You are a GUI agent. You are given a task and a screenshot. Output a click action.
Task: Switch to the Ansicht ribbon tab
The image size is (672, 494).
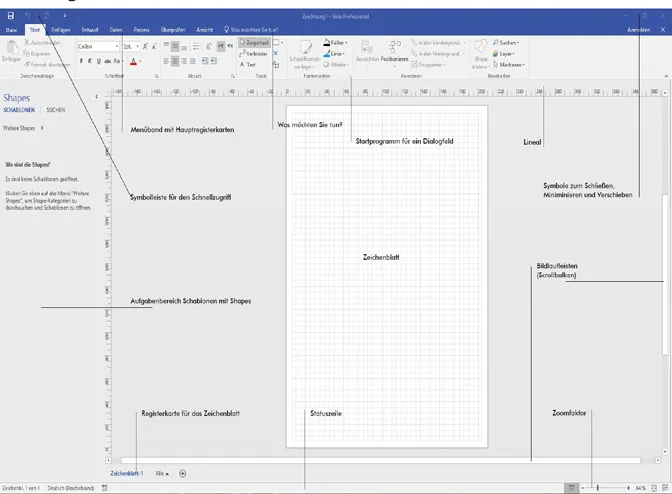[205, 31]
